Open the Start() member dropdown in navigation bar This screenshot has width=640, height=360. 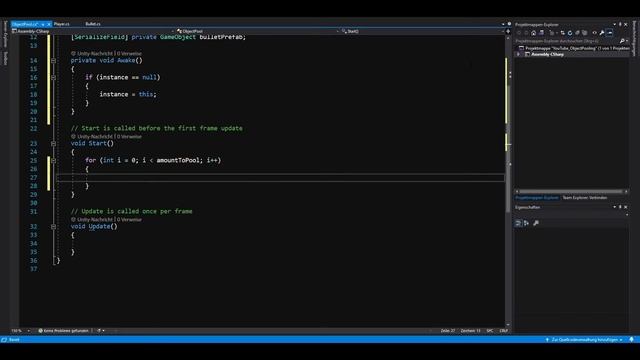click(503, 31)
